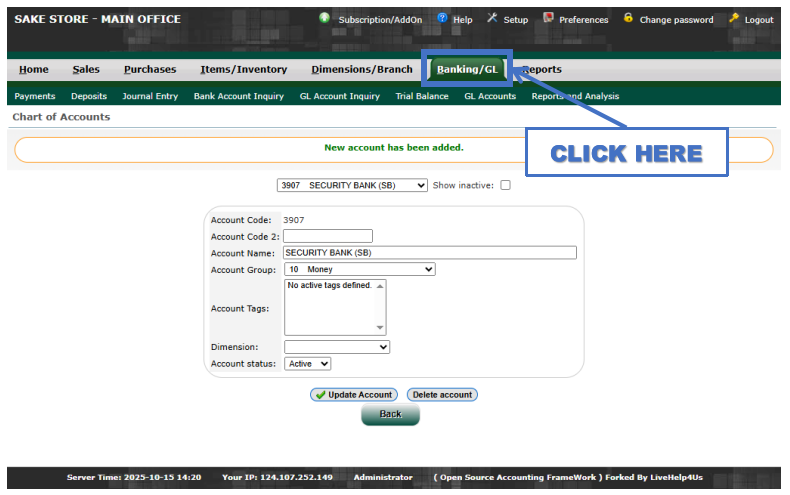The image size is (790, 495).
Task: Open the Trial Balance link
Action: click(x=422, y=96)
